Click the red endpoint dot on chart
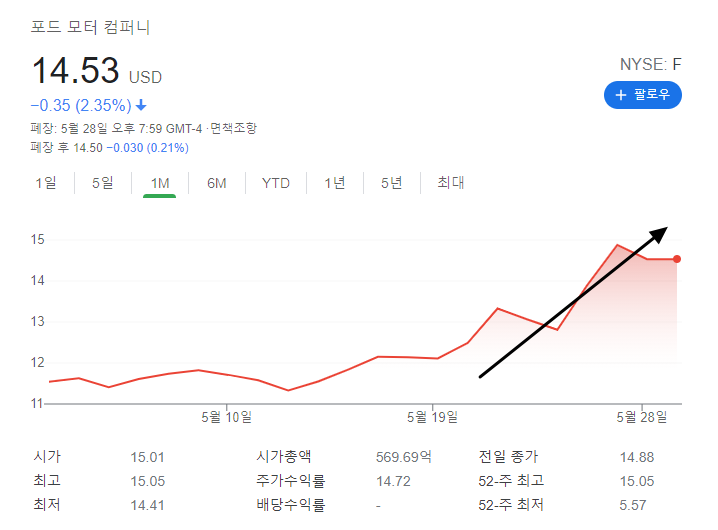This screenshot has height=530, width=718. [x=677, y=259]
